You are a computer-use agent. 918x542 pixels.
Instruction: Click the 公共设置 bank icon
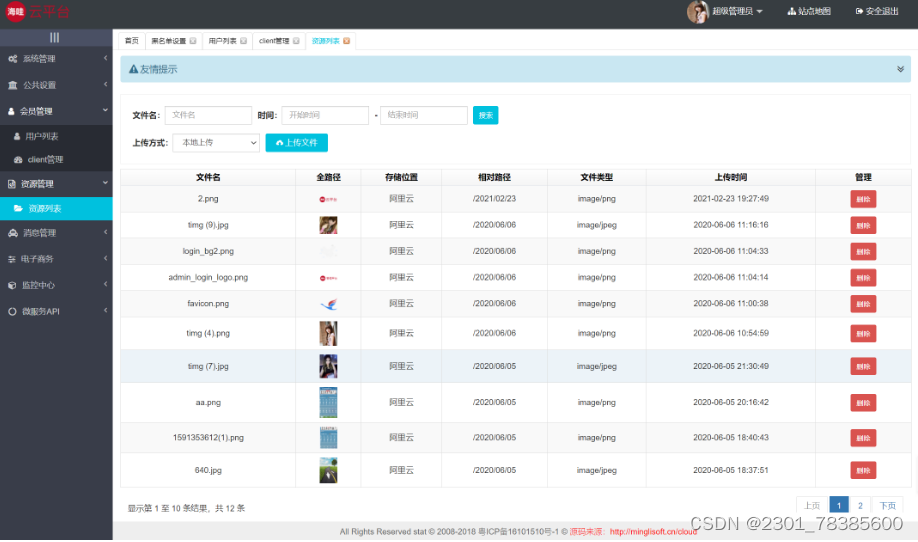pos(12,85)
